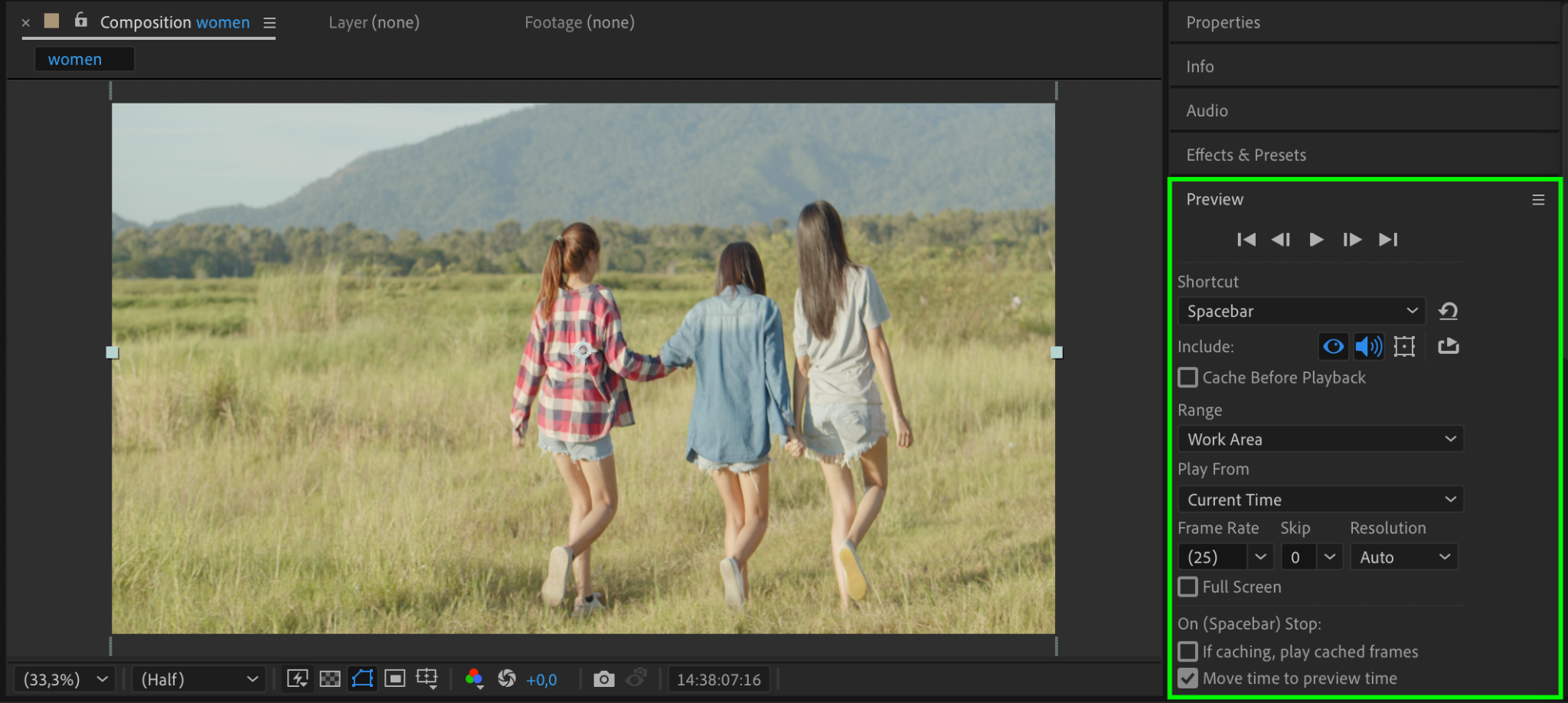Select the Composition women tab

(175, 23)
